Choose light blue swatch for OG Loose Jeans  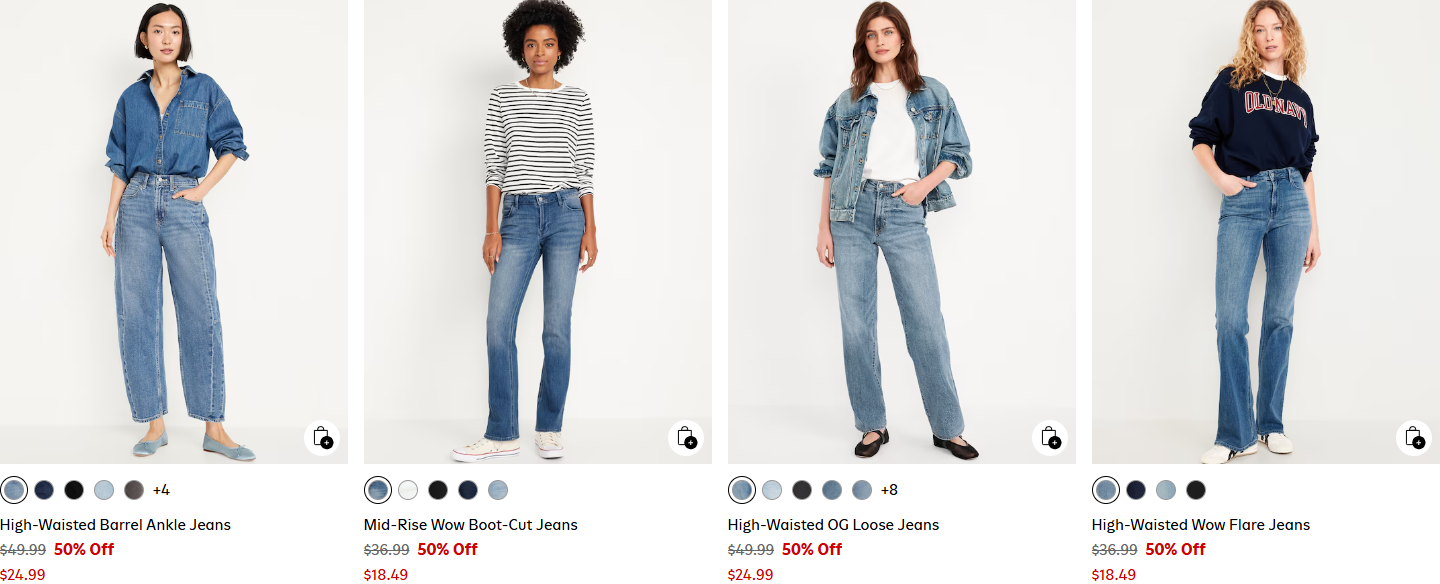coord(772,490)
